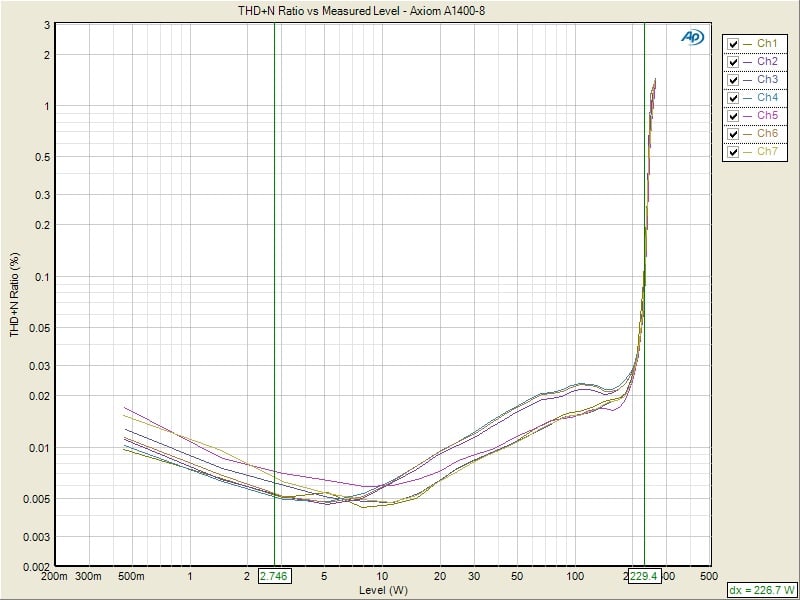Click the AP logo icon
The height and width of the screenshot is (600, 800).
click(691, 36)
